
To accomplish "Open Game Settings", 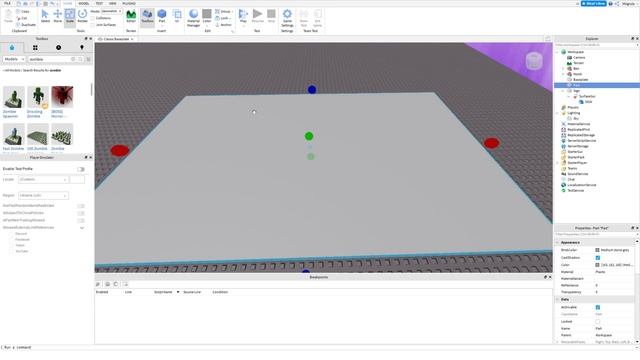I will [287, 18].
